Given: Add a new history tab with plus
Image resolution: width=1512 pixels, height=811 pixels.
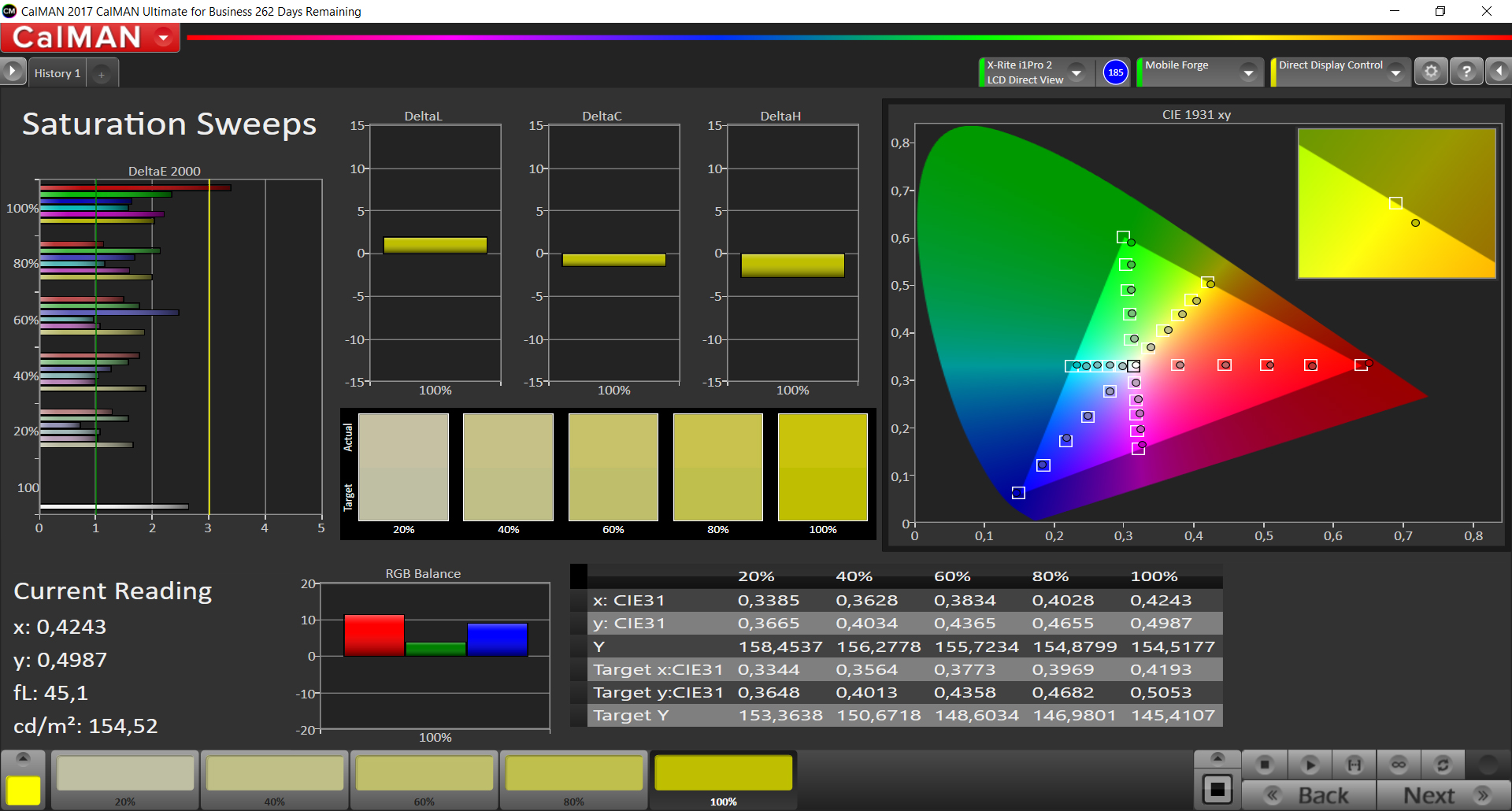Looking at the screenshot, I should point(101,74).
